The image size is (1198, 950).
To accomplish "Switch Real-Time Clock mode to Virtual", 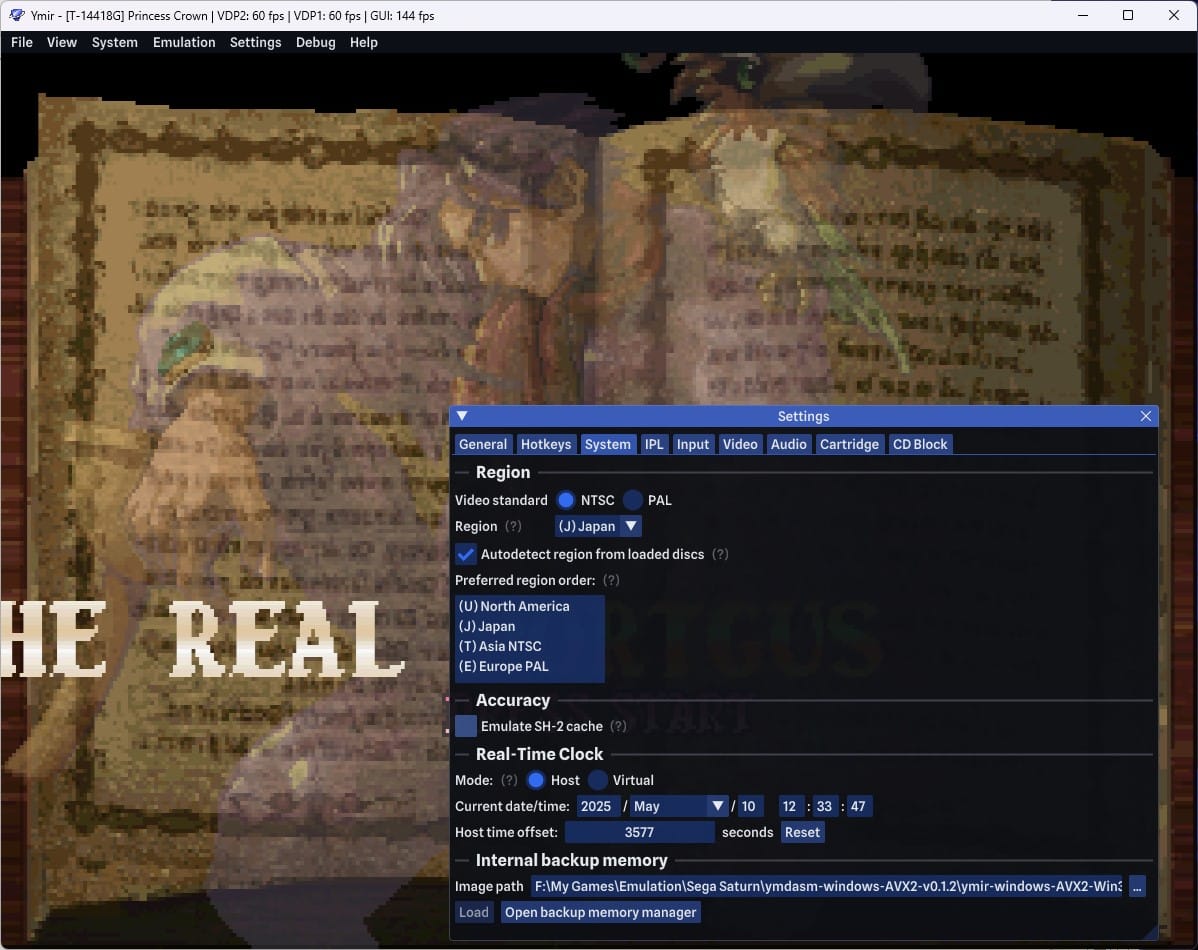I will (x=598, y=780).
